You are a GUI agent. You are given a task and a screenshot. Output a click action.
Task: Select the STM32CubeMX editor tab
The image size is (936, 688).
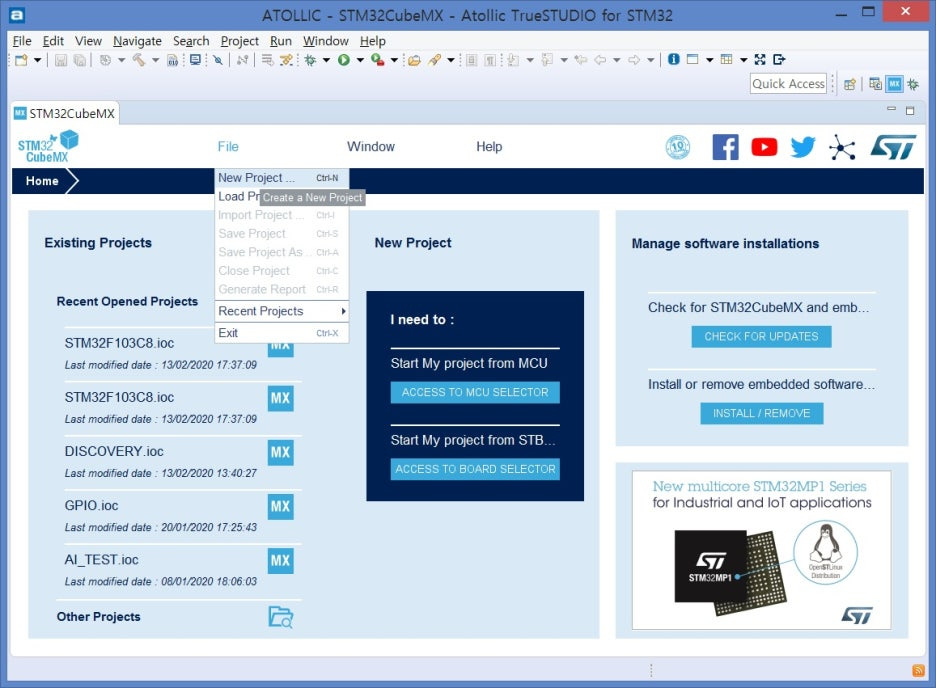pyautogui.click(x=65, y=113)
